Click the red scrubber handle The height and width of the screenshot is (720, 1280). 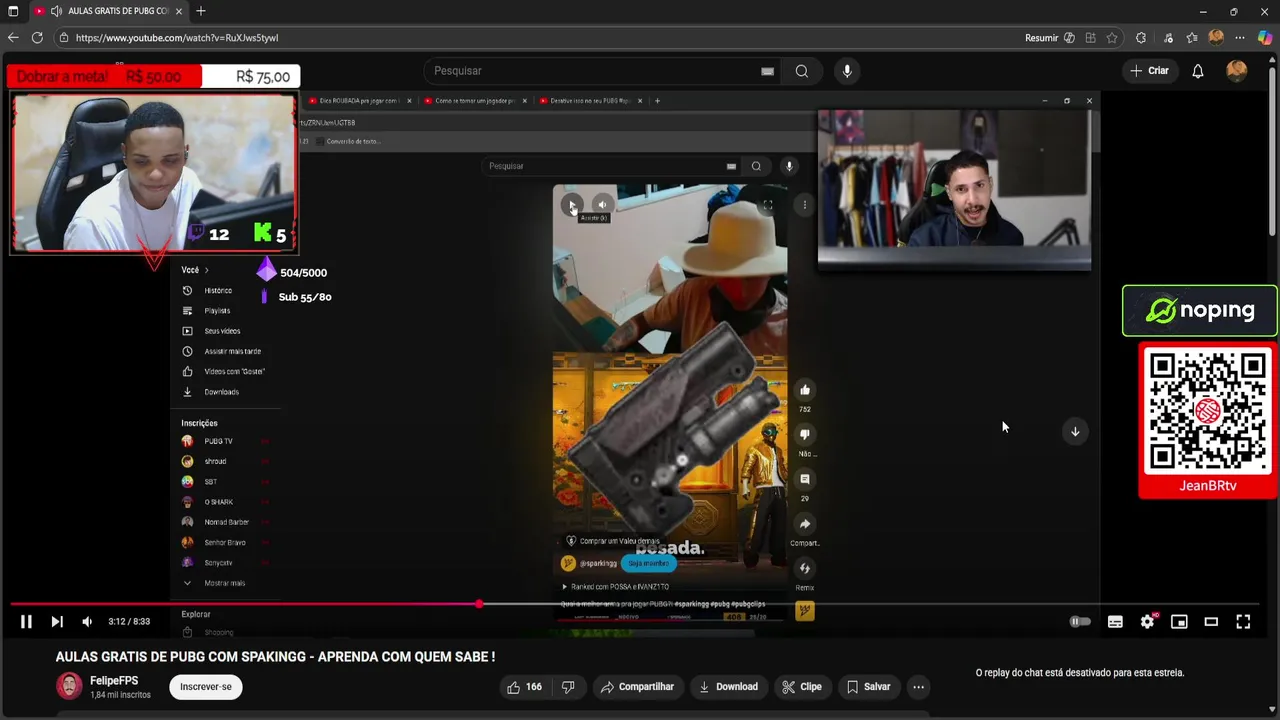pos(479,604)
